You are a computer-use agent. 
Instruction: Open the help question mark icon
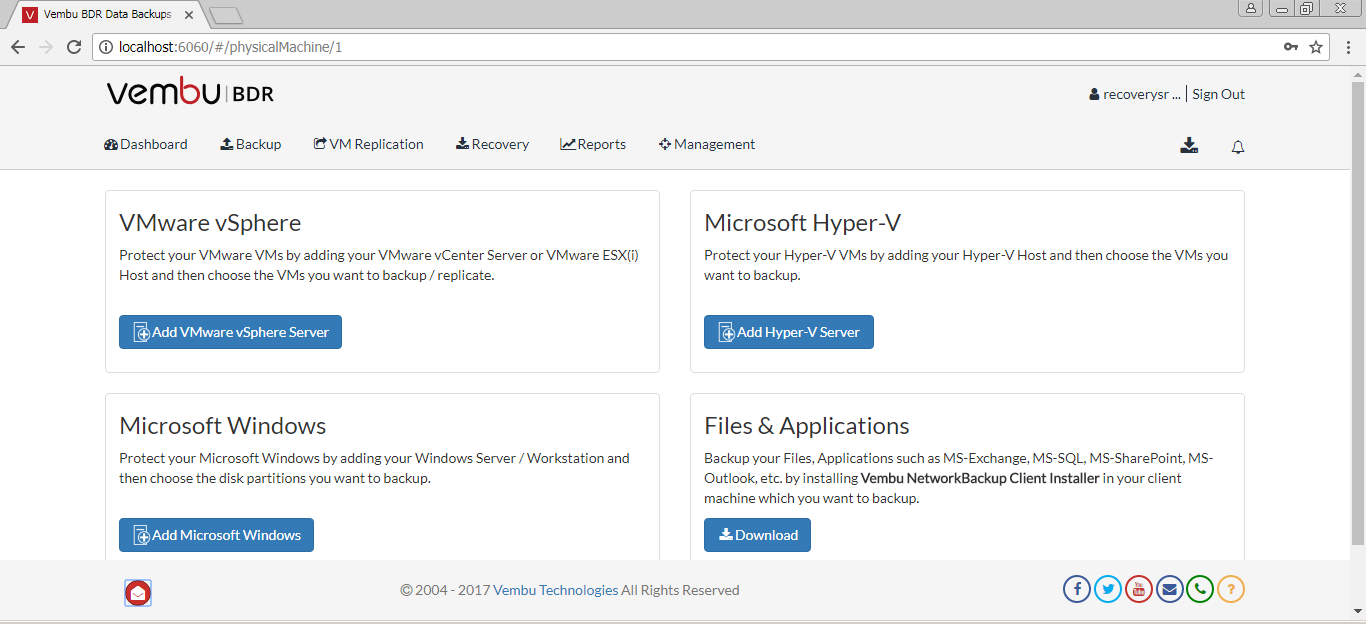[x=1231, y=590]
